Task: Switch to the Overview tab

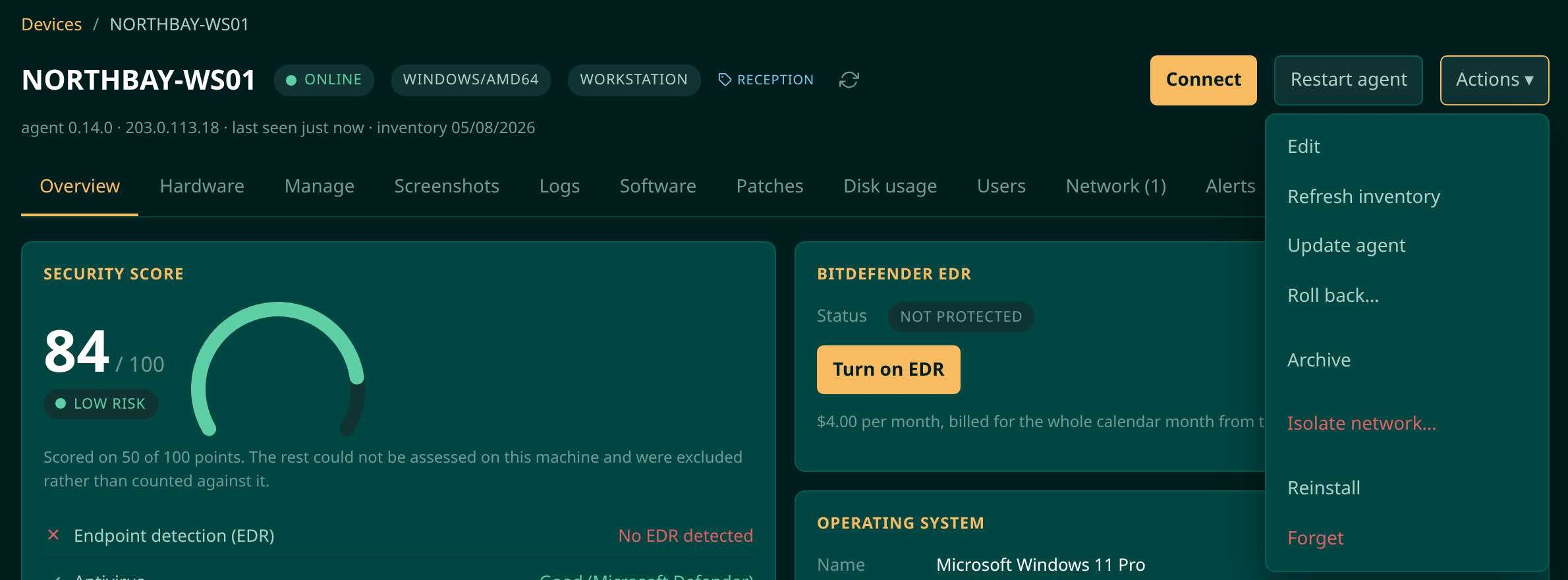Action: 80,186
